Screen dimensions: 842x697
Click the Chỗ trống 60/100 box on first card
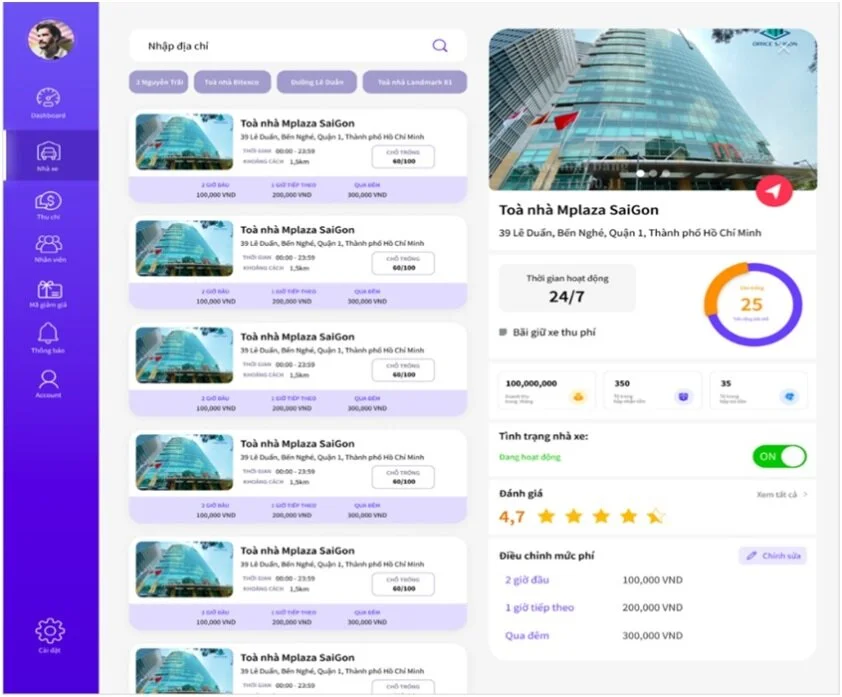(403, 157)
